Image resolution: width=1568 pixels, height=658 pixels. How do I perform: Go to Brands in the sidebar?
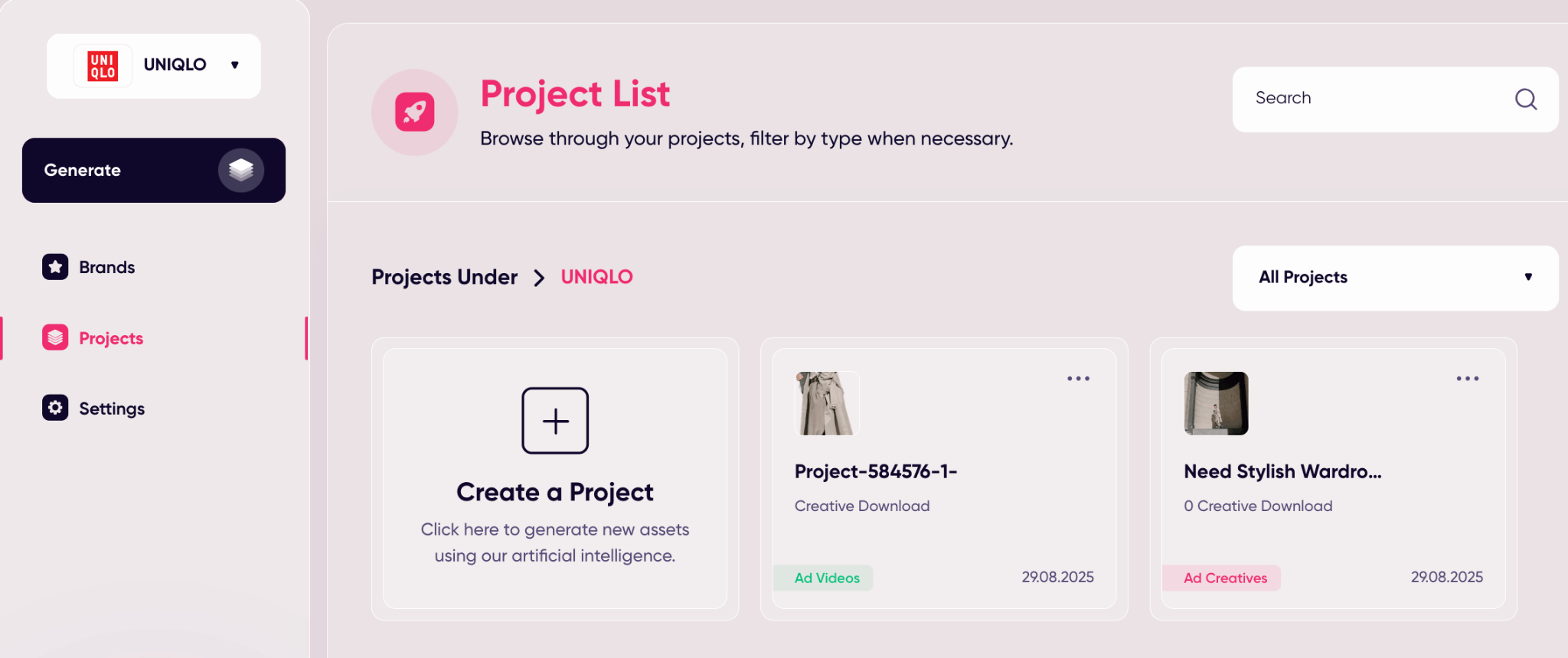pyautogui.click(x=107, y=267)
